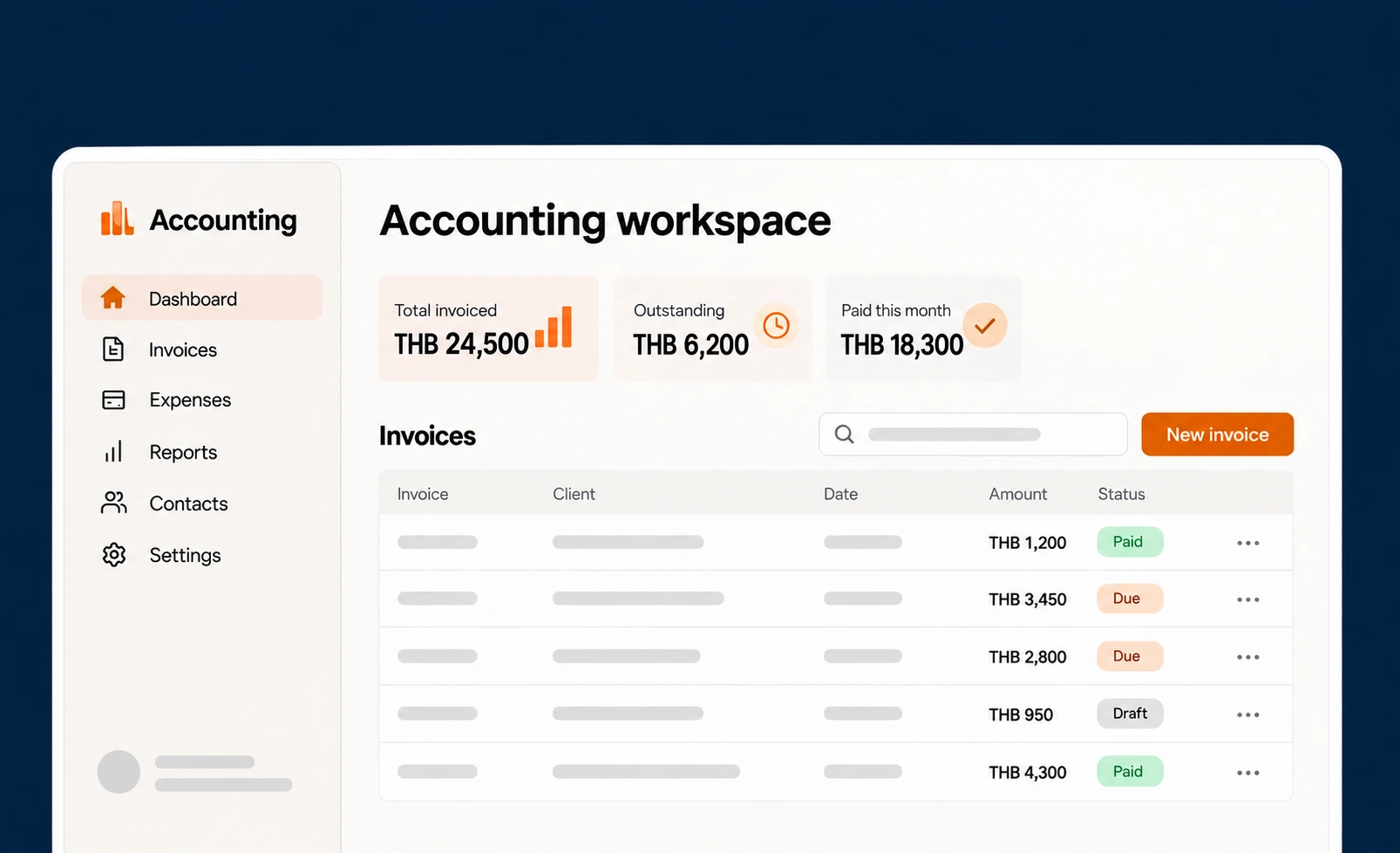This screenshot has height=853, width=1400.
Task: Click the Settings gear icon
Action: [114, 554]
